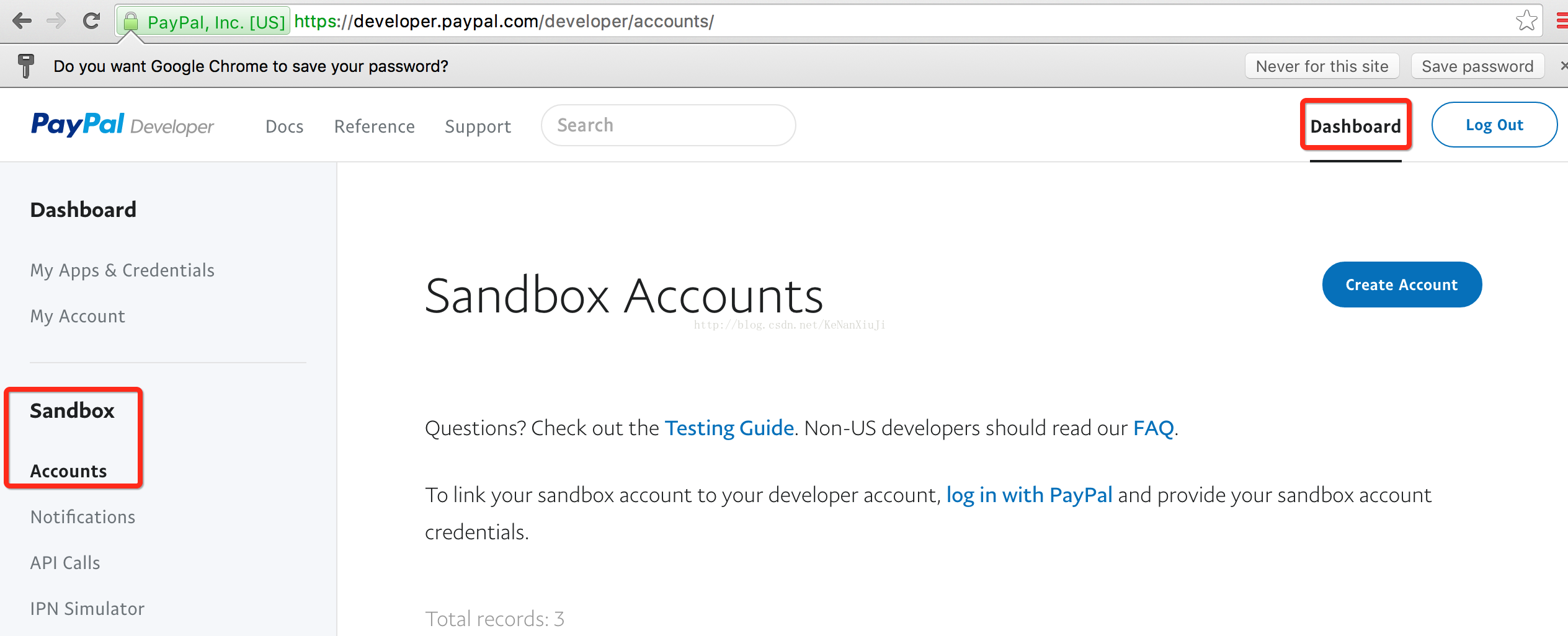Screen dimensions: 1568x636
Task: Open Sandbox Accounts in sidebar
Action: click(x=68, y=471)
